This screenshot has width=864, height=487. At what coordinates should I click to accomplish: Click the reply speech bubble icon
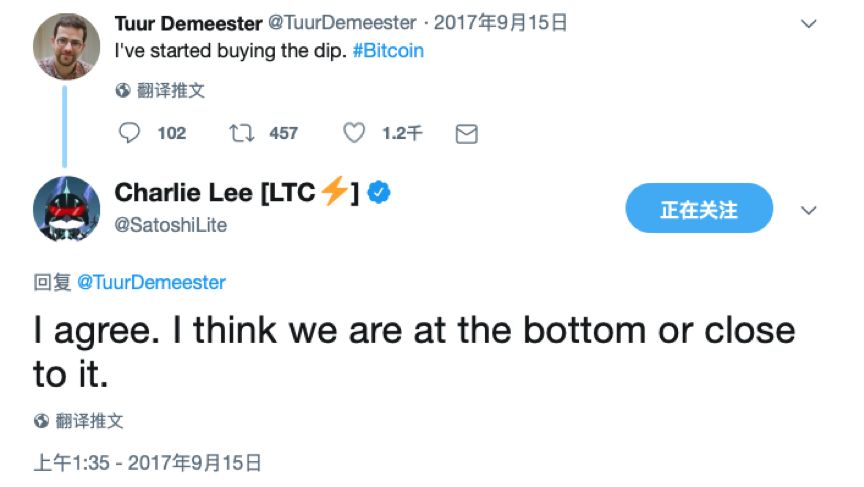(129, 133)
